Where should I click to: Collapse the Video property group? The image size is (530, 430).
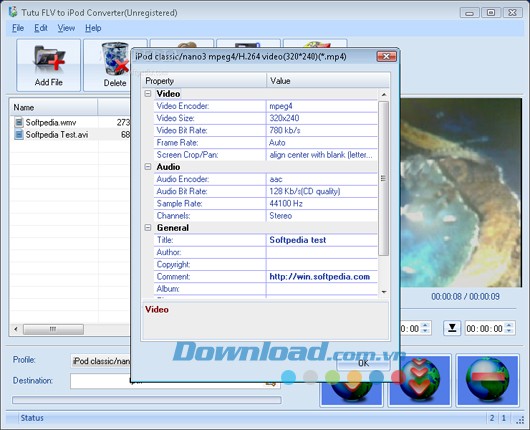148,94
